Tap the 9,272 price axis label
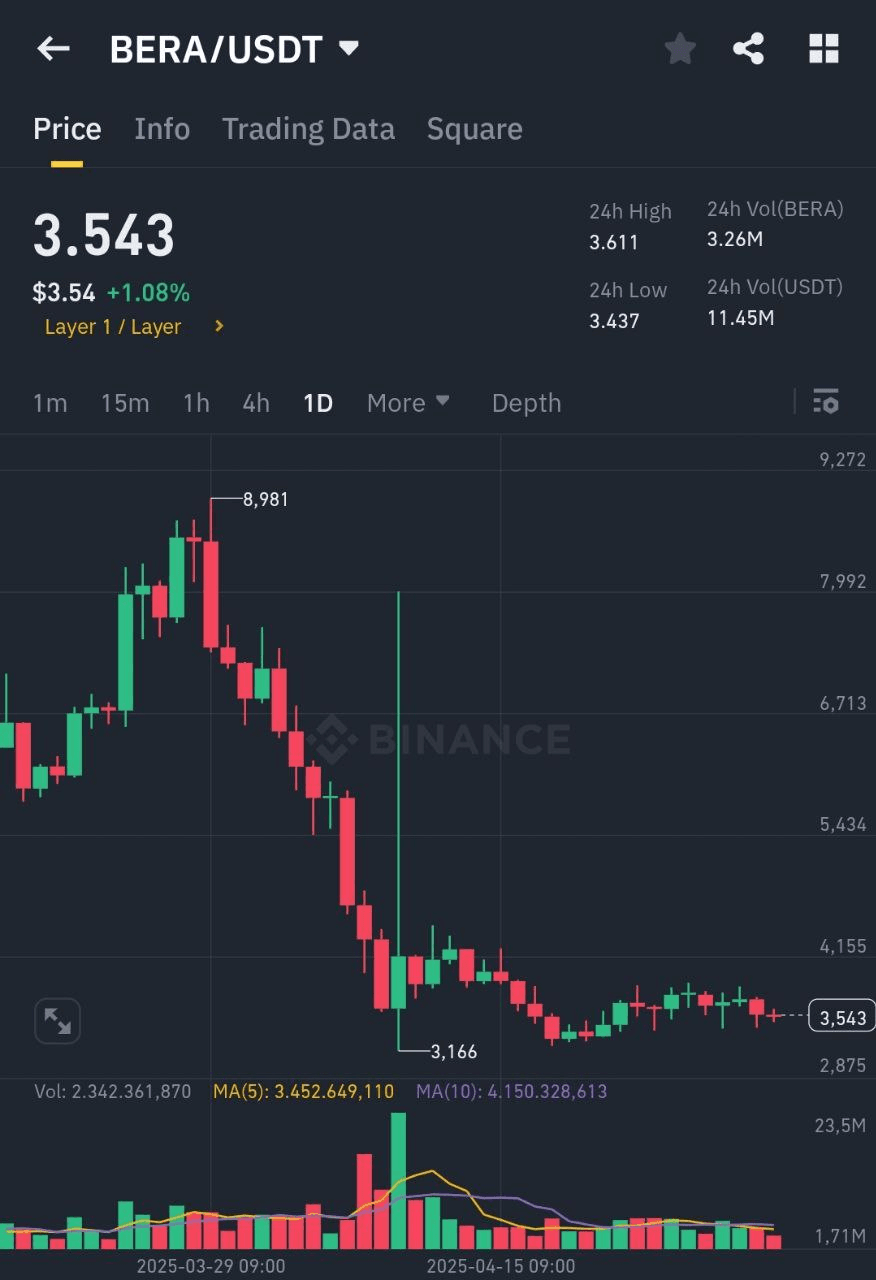 coord(843,460)
